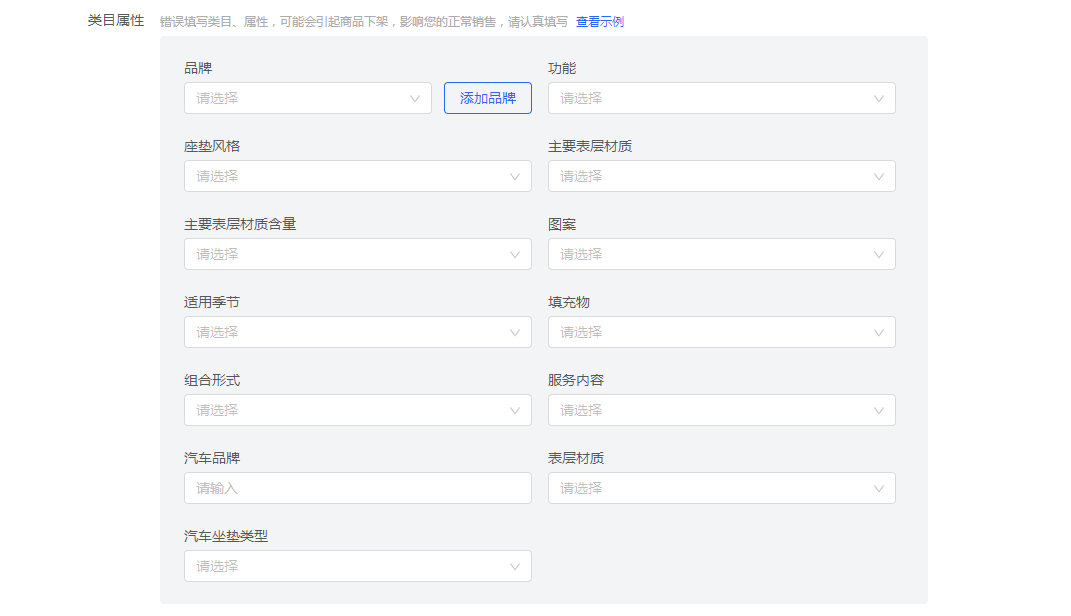Click the chevron arrow in 功能 field
1071x616 pixels.
pyautogui.click(x=879, y=98)
